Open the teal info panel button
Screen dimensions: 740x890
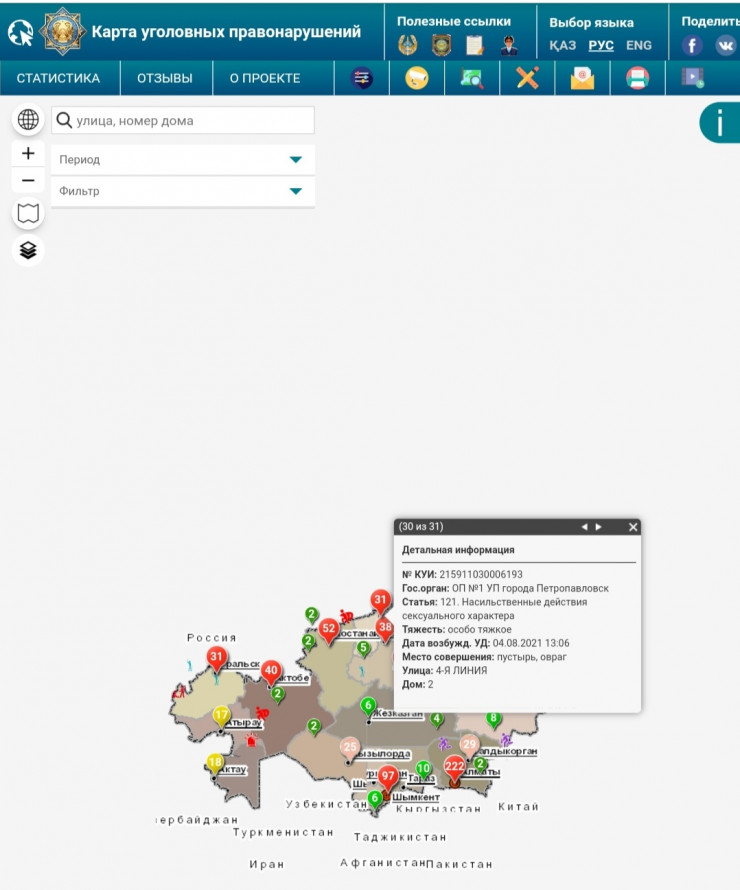point(719,122)
